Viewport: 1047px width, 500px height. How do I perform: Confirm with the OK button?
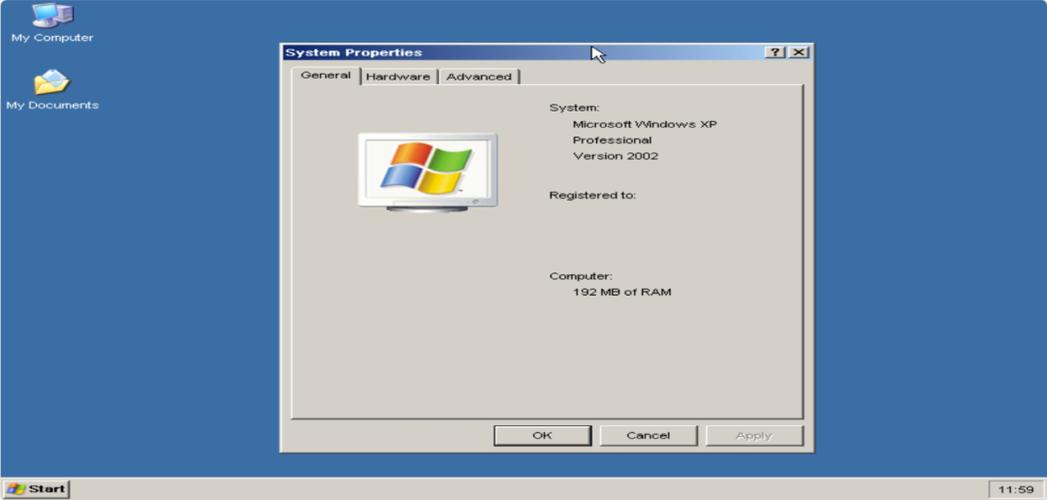pos(542,435)
